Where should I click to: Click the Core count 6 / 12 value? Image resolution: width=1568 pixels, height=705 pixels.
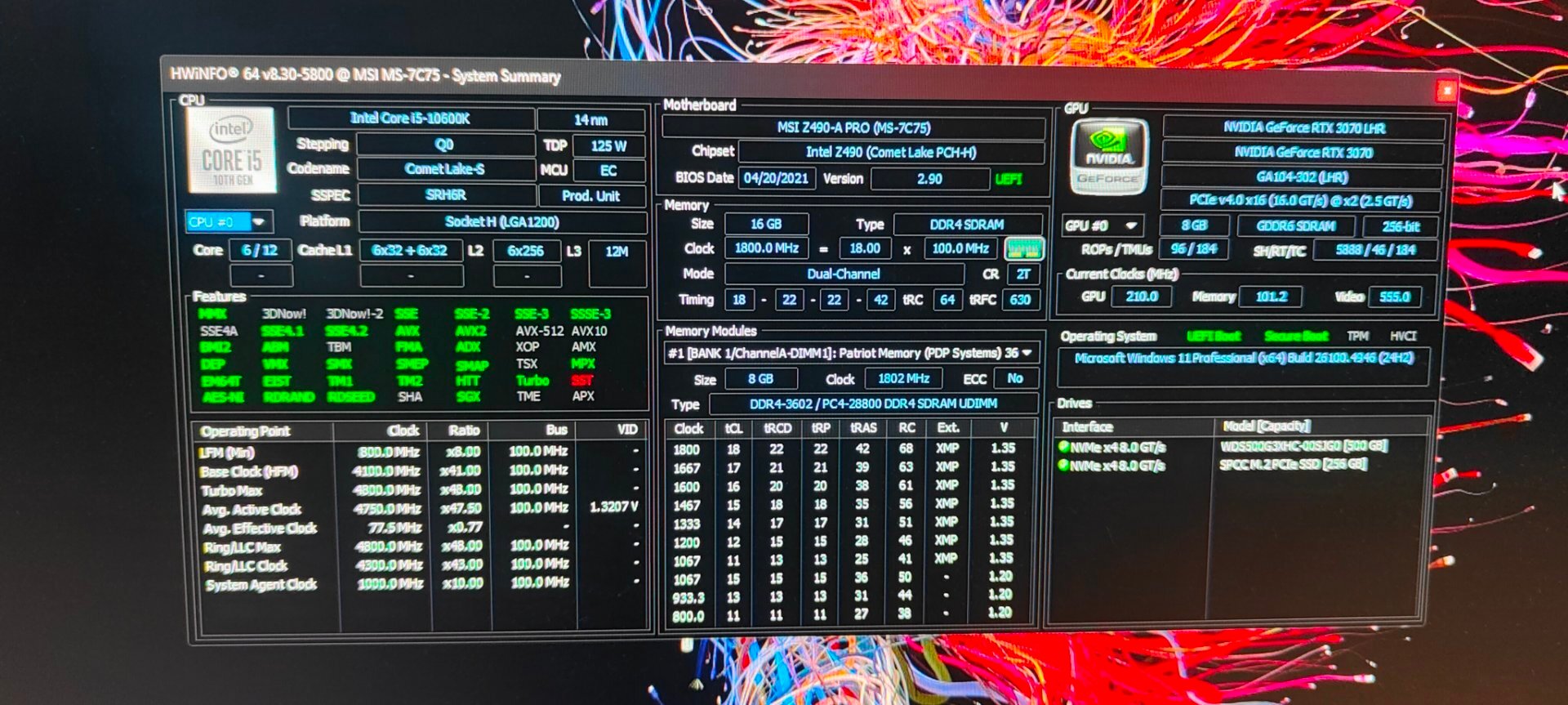coord(260,250)
